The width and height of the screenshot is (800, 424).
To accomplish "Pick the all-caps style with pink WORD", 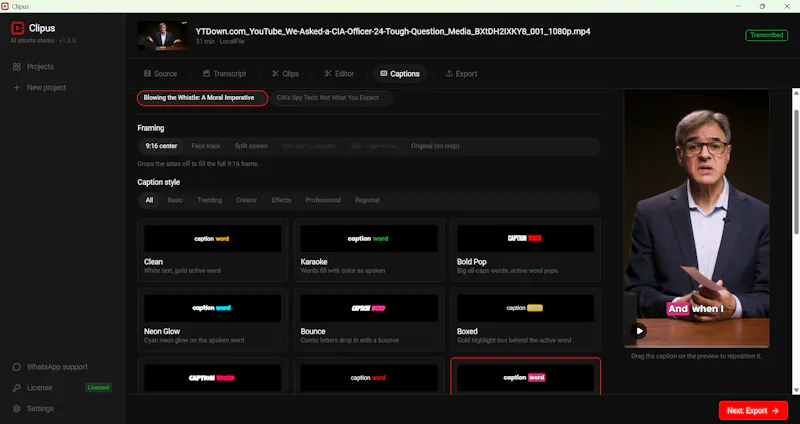I will (x=212, y=377).
